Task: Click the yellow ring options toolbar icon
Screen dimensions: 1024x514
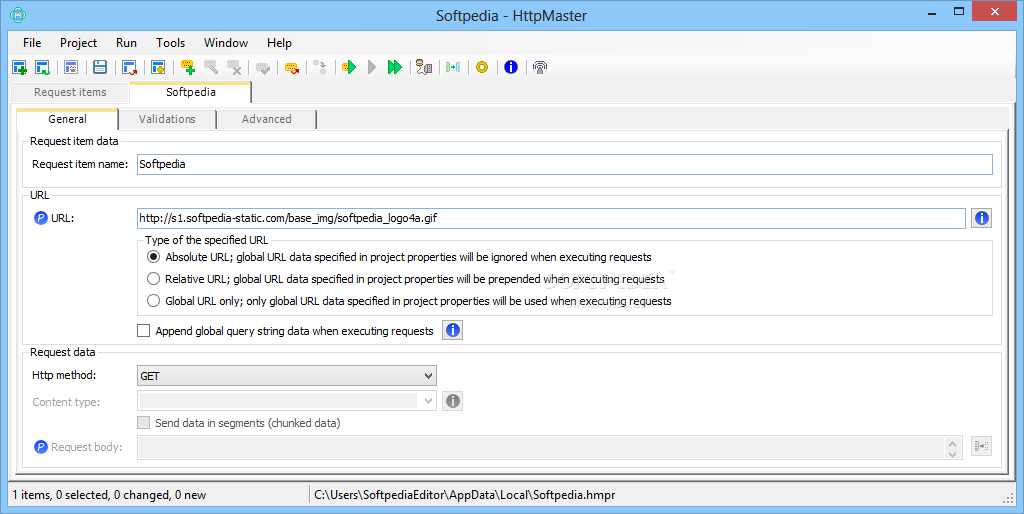Action: [482, 67]
